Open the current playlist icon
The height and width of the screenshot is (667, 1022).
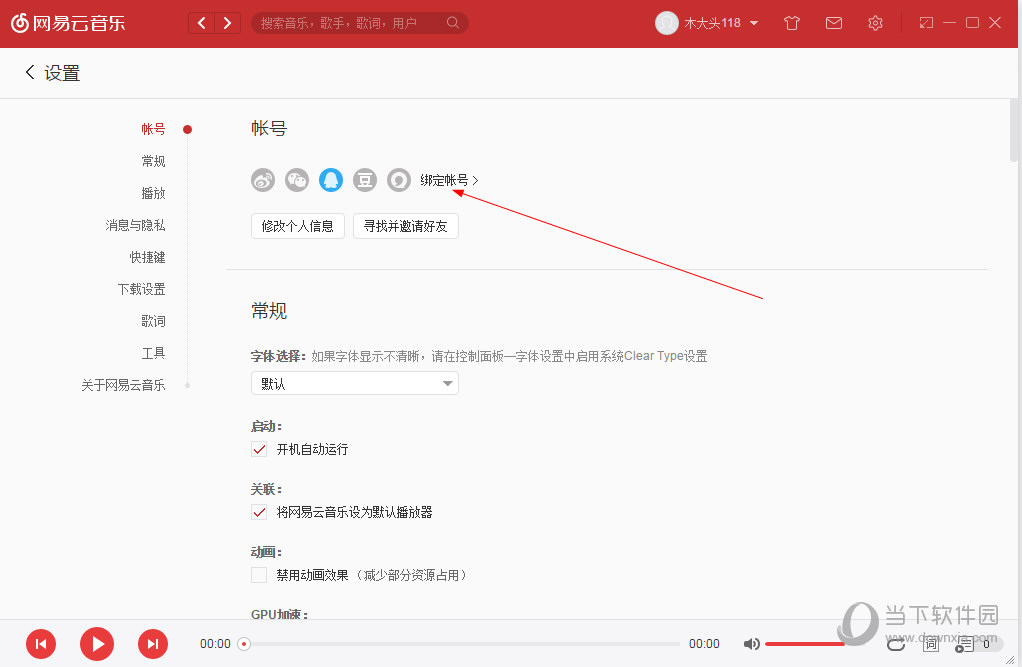[x=966, y=644]
